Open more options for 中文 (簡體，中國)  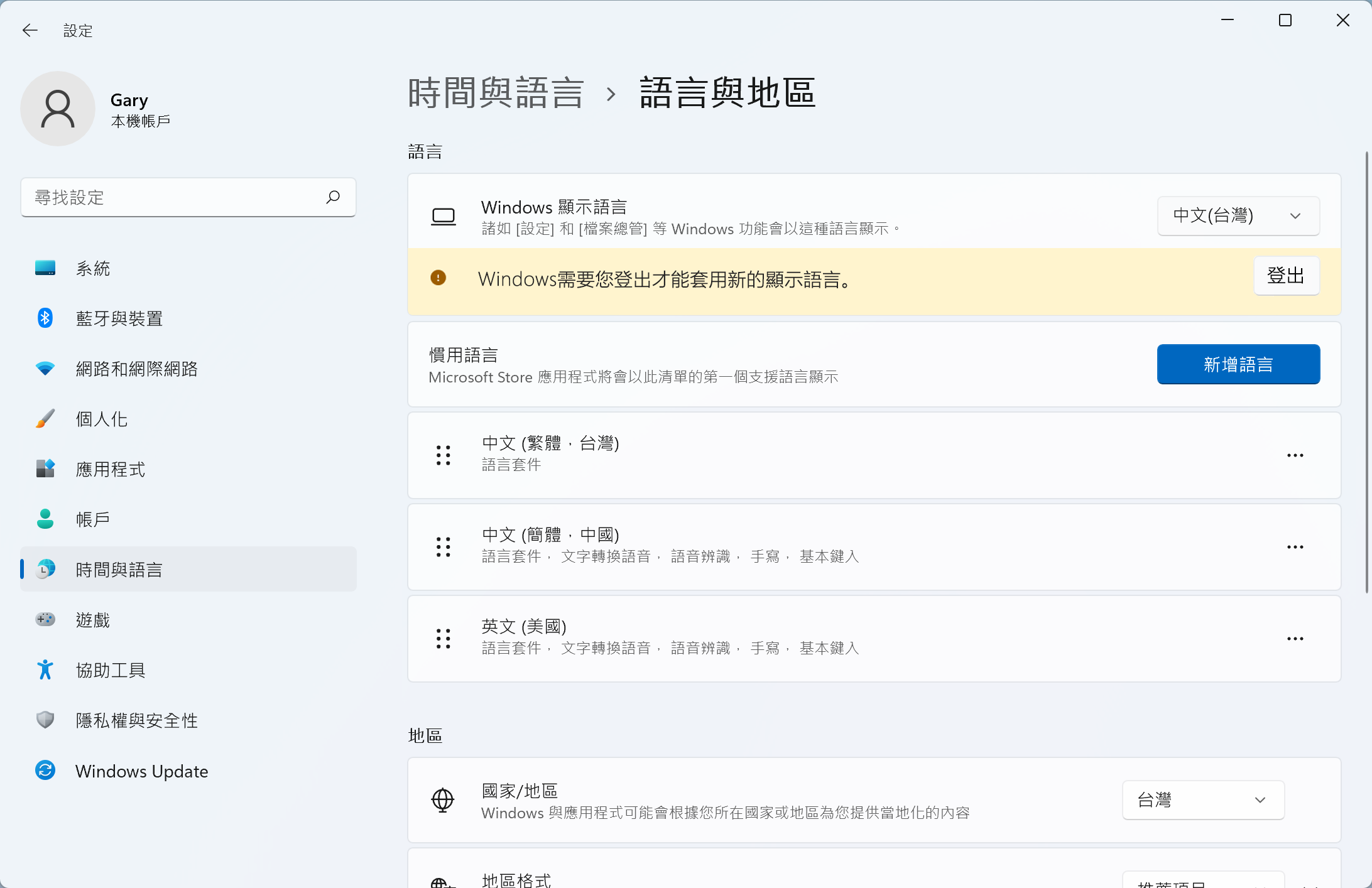tap(1295, 547)
